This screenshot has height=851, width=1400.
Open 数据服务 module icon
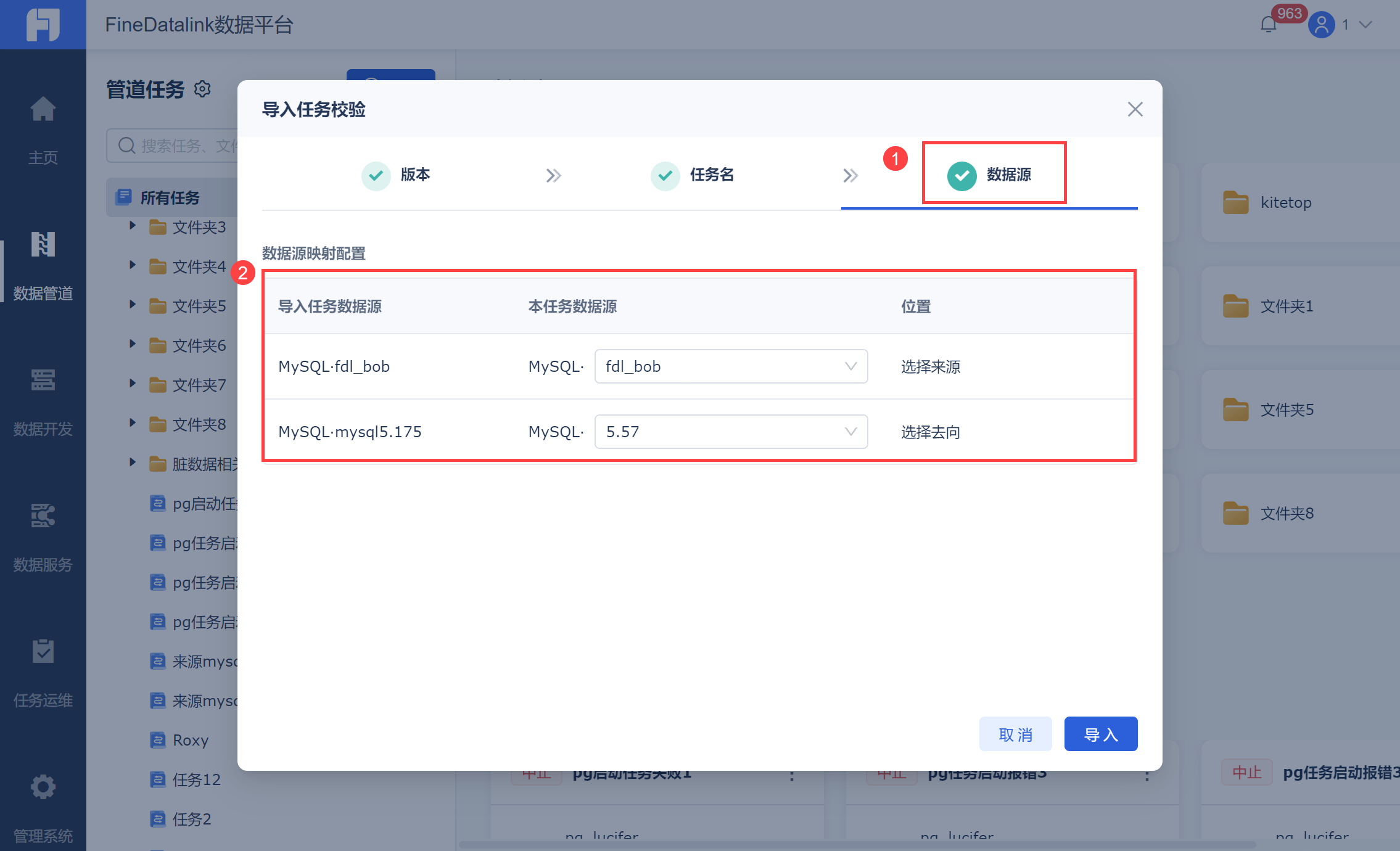(x=43, y=516)
